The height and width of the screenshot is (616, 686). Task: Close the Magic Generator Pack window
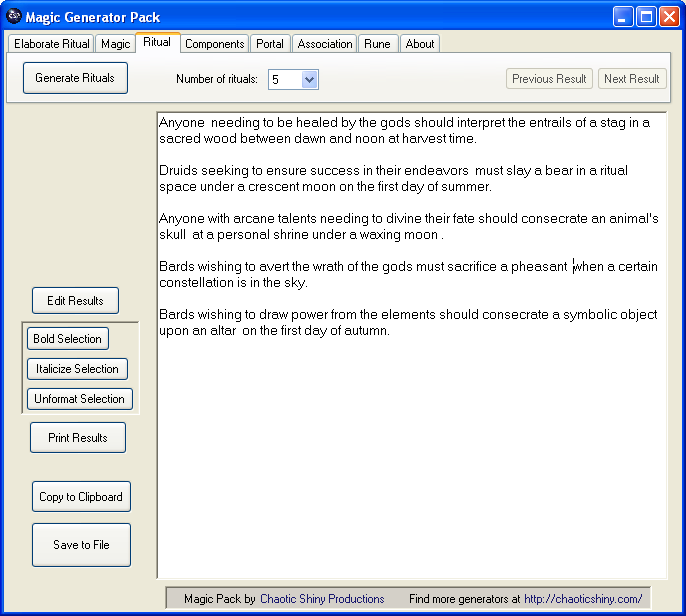669,17
